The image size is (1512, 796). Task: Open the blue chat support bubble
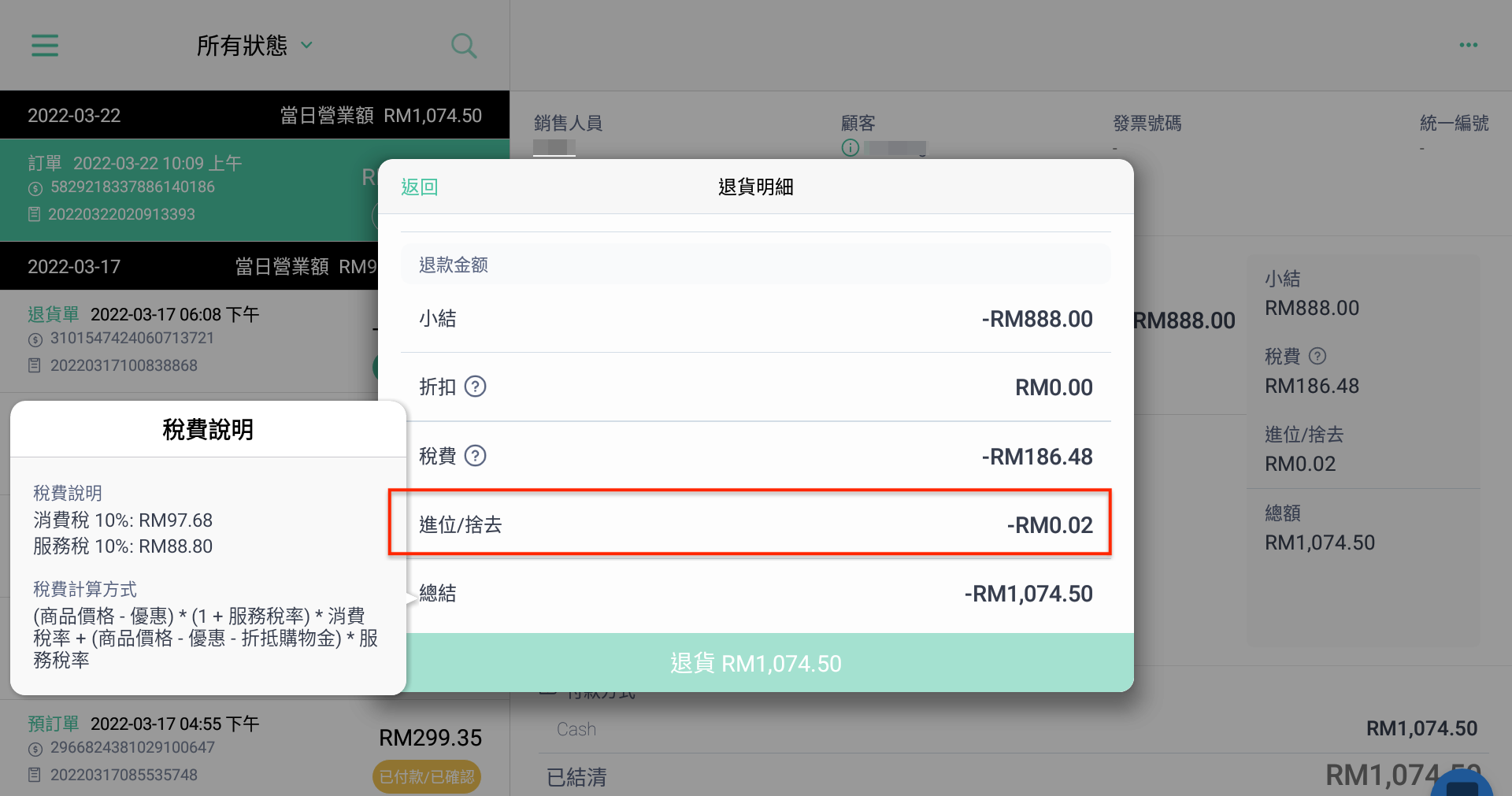tap(1462, 783)
